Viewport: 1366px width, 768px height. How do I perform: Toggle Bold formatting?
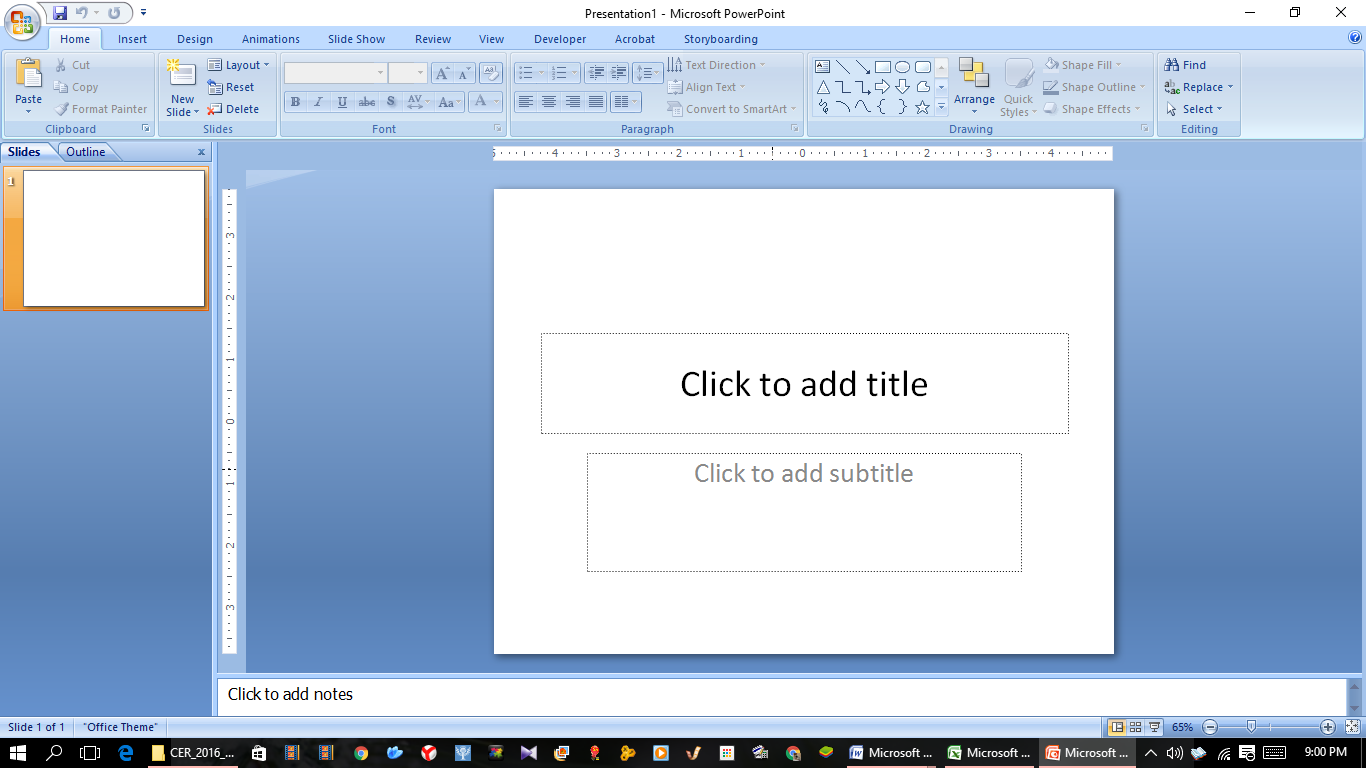[295, 102]
